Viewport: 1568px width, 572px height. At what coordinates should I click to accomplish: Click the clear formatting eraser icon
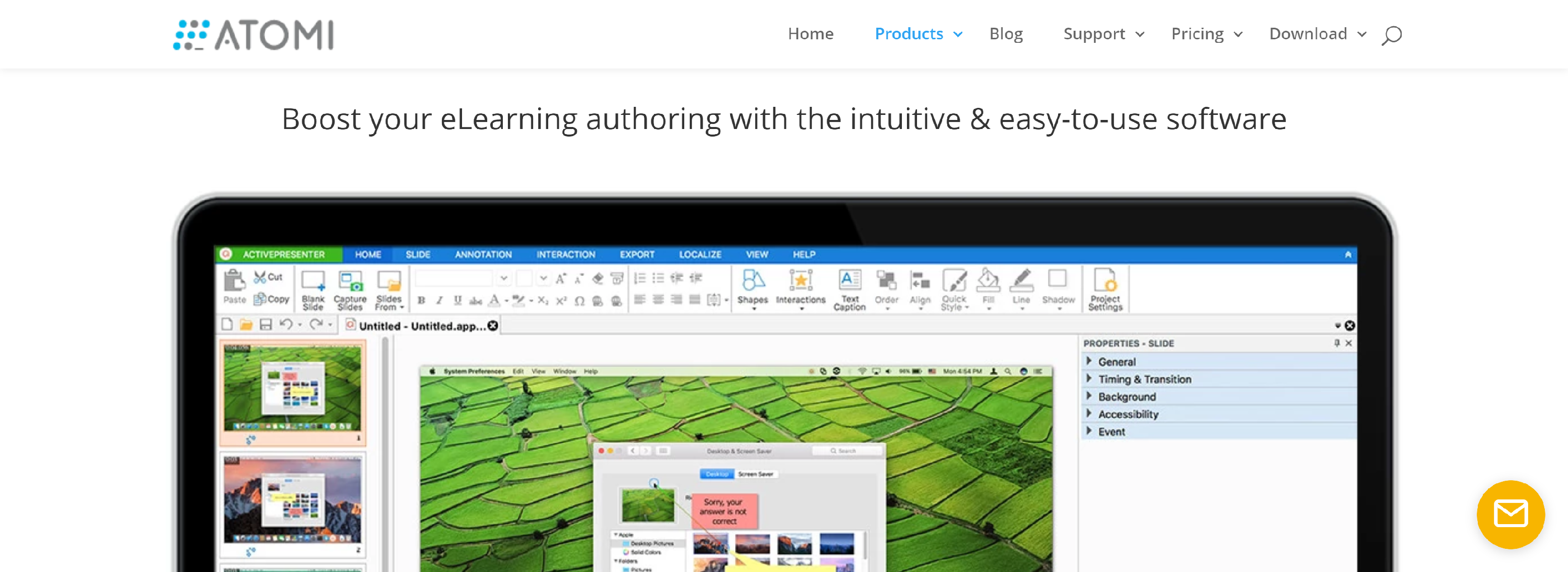tap(598, 278)
